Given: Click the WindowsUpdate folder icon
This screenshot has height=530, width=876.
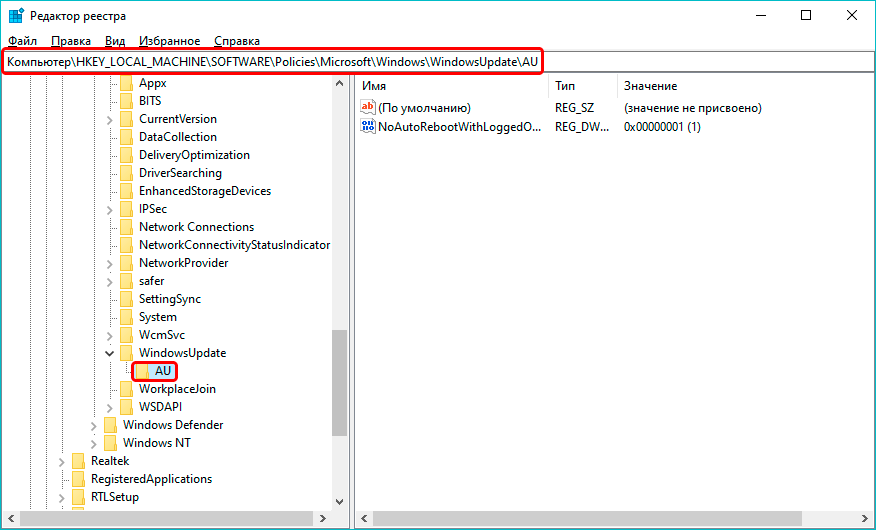Looking at the screenshot, I should coord(127,353).
